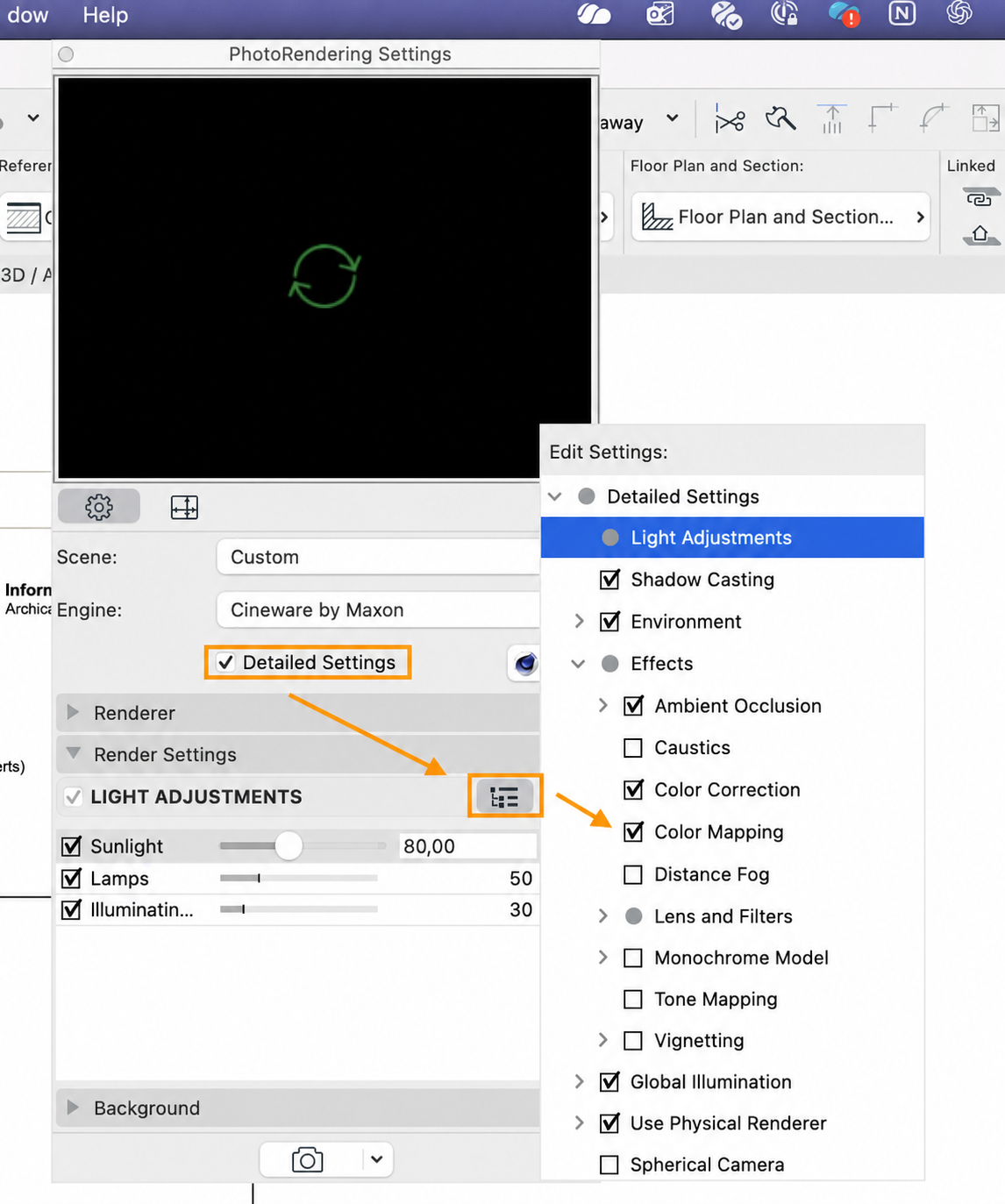Click the fillet curve tool icon
Screen dimensions: 1005x1204
click(933, 118)
